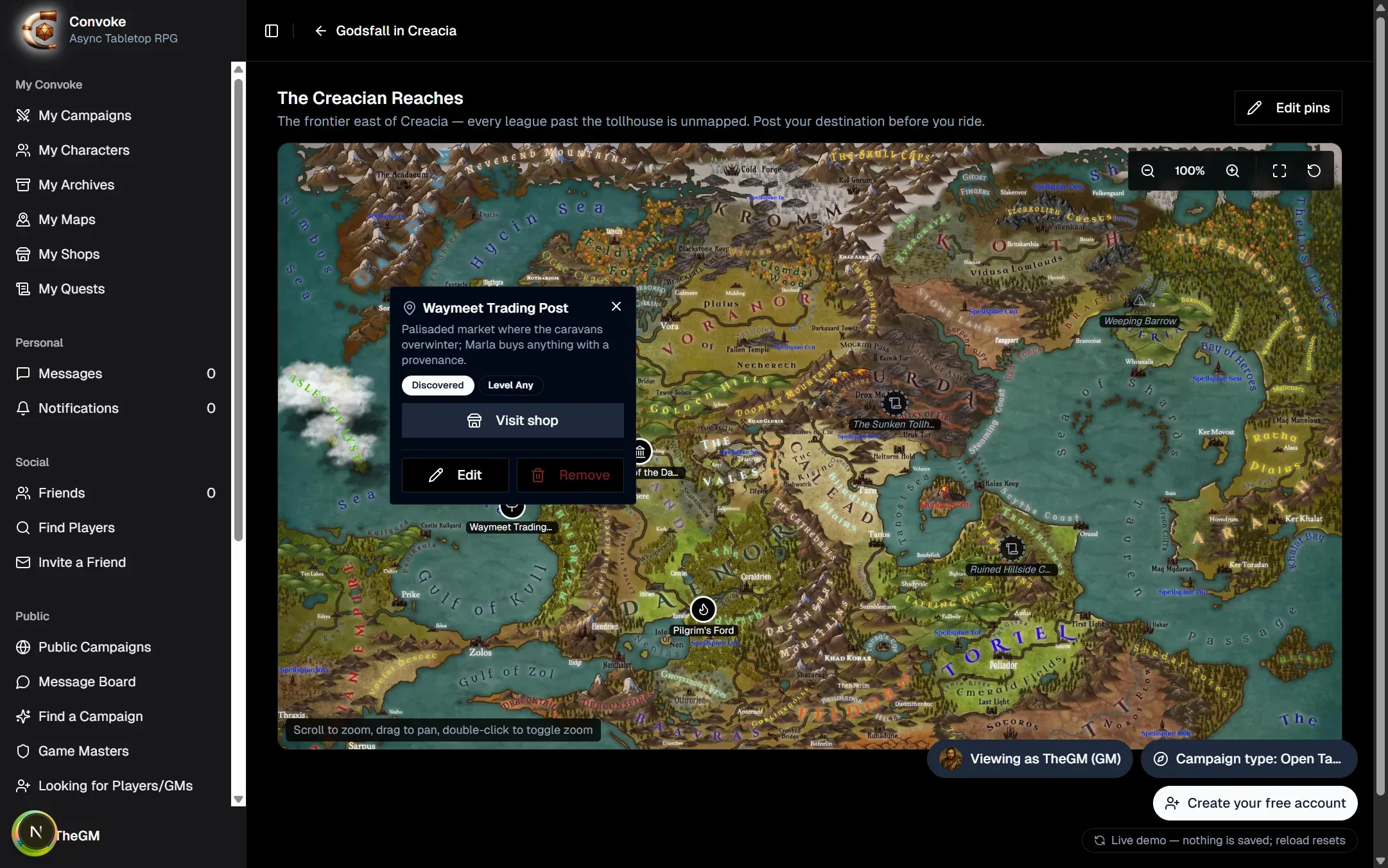Select the museum-building pin near popup edge
Viewport: 1388px width, 868px height.
point(641,452)
